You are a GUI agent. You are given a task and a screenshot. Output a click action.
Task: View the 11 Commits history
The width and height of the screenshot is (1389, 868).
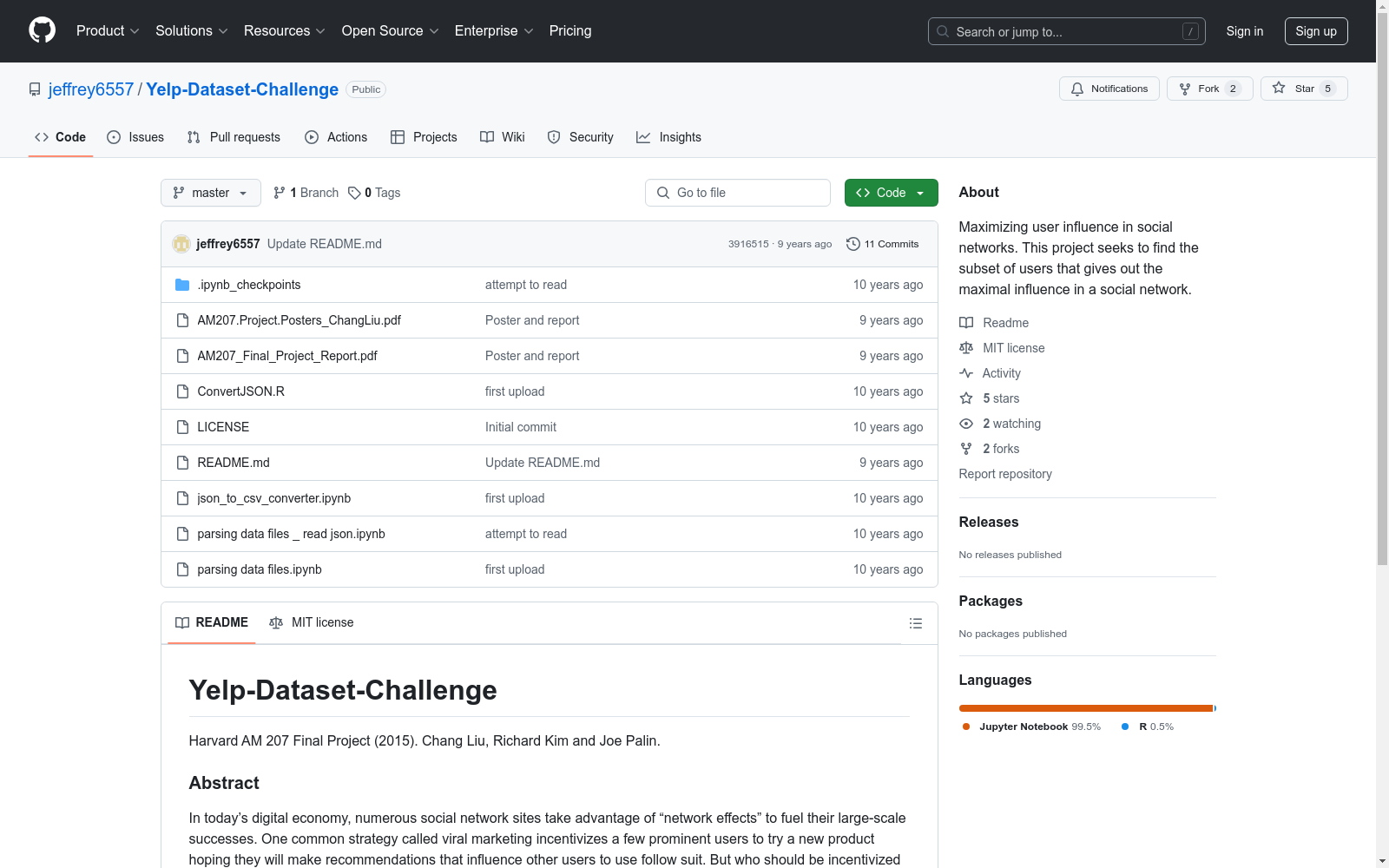(882, 244)
